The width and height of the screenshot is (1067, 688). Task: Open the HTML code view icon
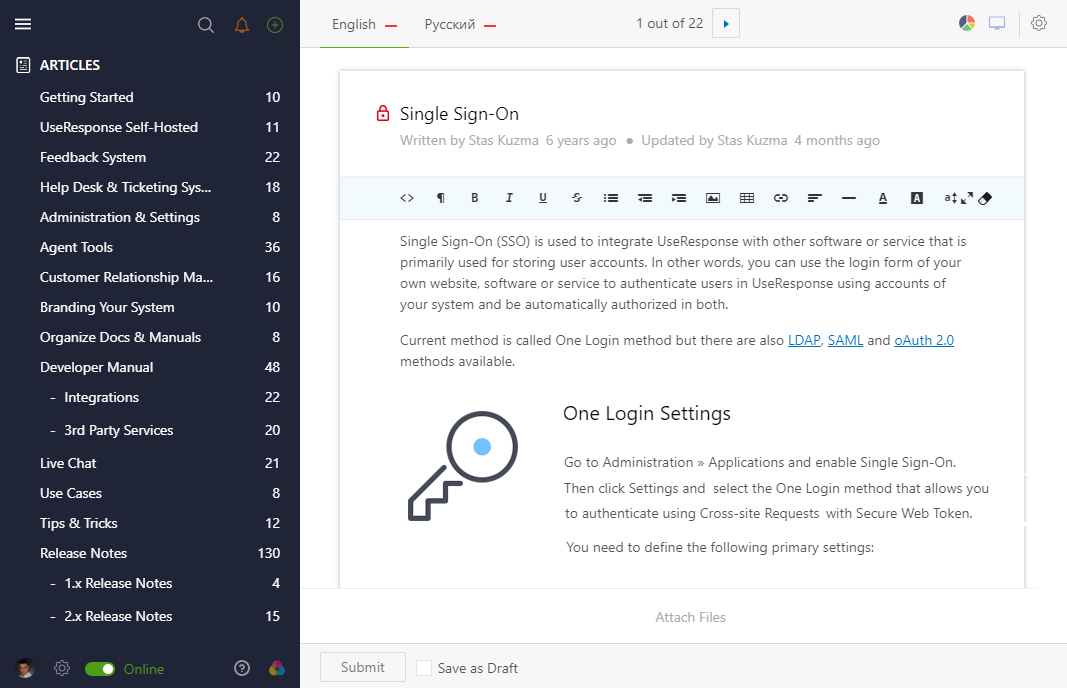point(407,198)
